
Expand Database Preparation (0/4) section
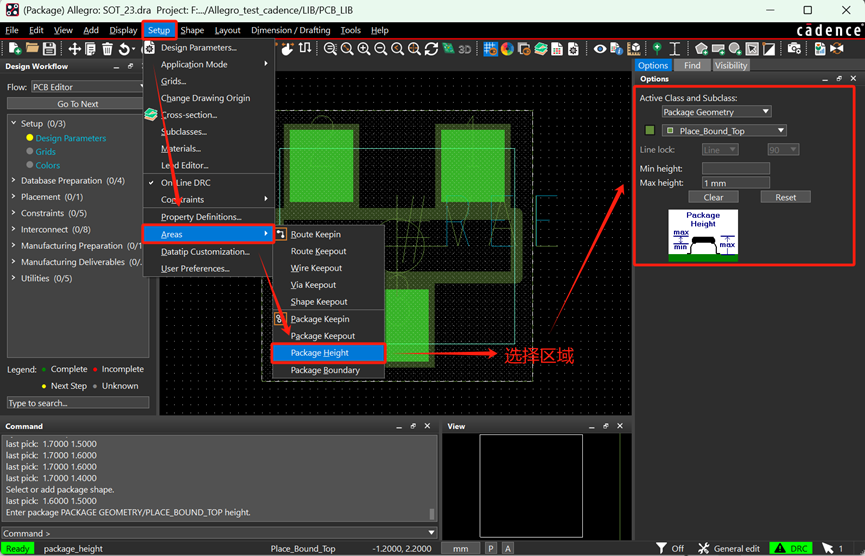click(14, 180)
